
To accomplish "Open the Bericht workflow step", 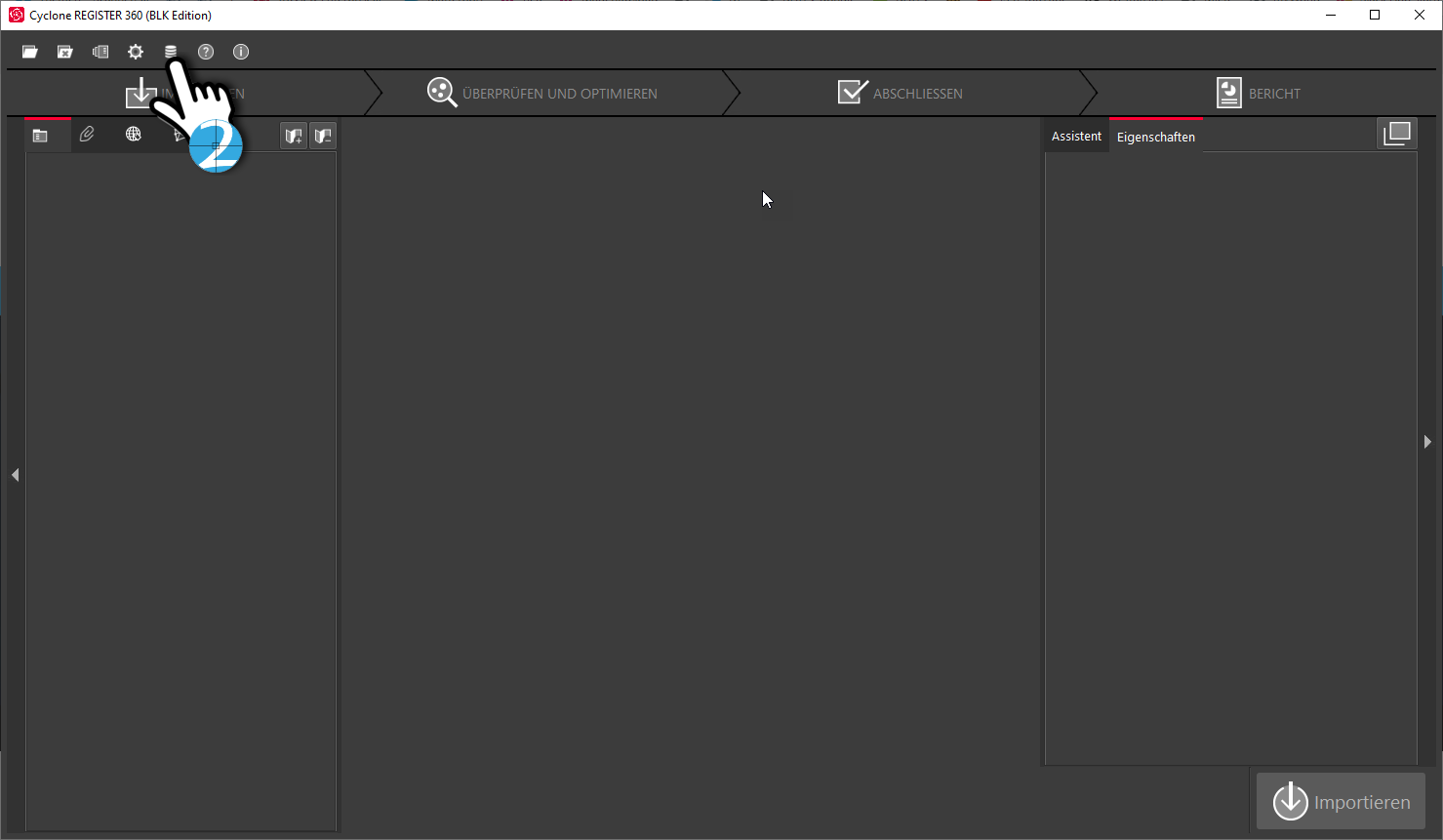I will [x=1259, y=94].
